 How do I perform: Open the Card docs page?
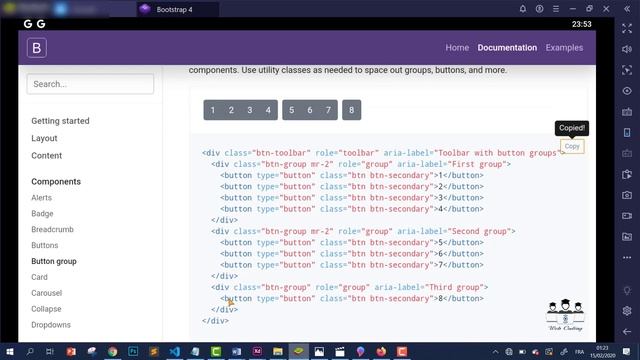[39, 277]
